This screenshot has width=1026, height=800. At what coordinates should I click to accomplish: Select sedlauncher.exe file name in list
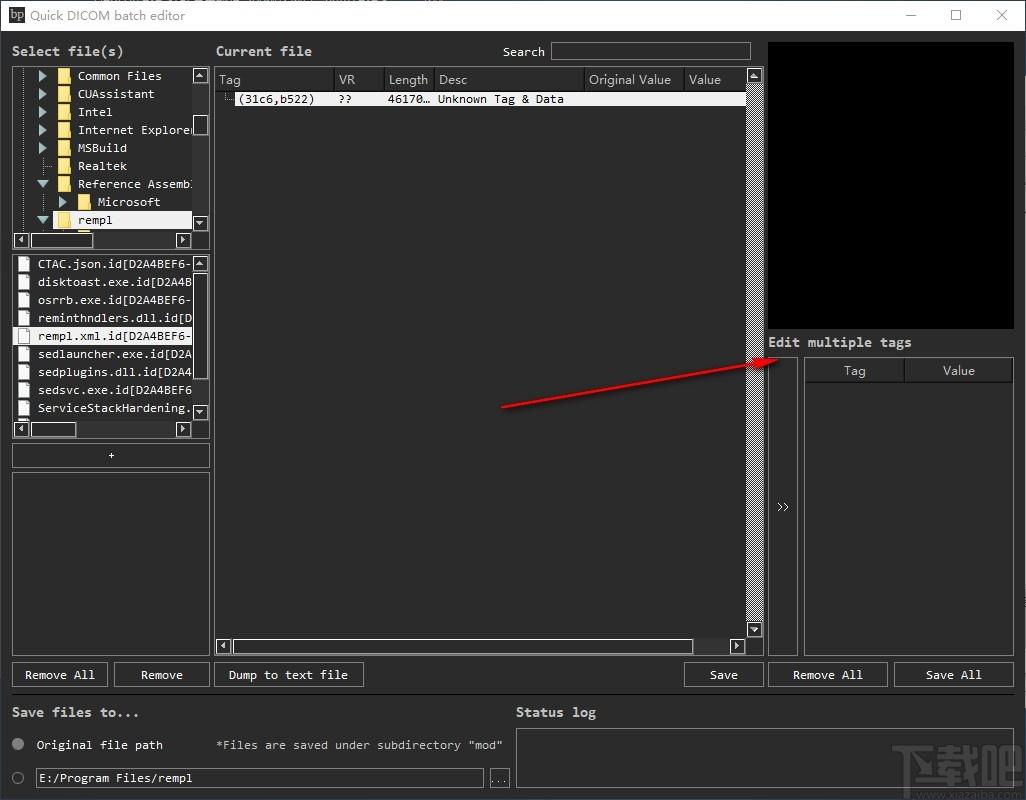(115, 354)
